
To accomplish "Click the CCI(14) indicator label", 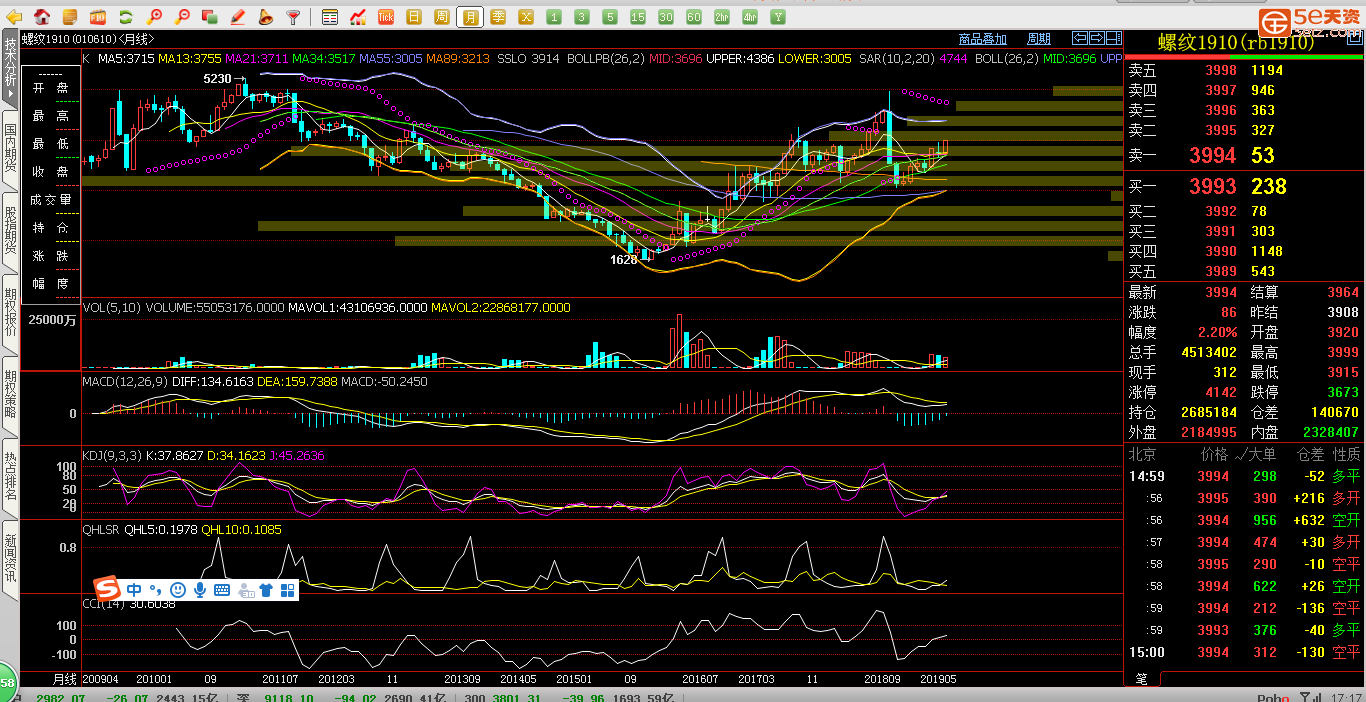I will point(103,603).
